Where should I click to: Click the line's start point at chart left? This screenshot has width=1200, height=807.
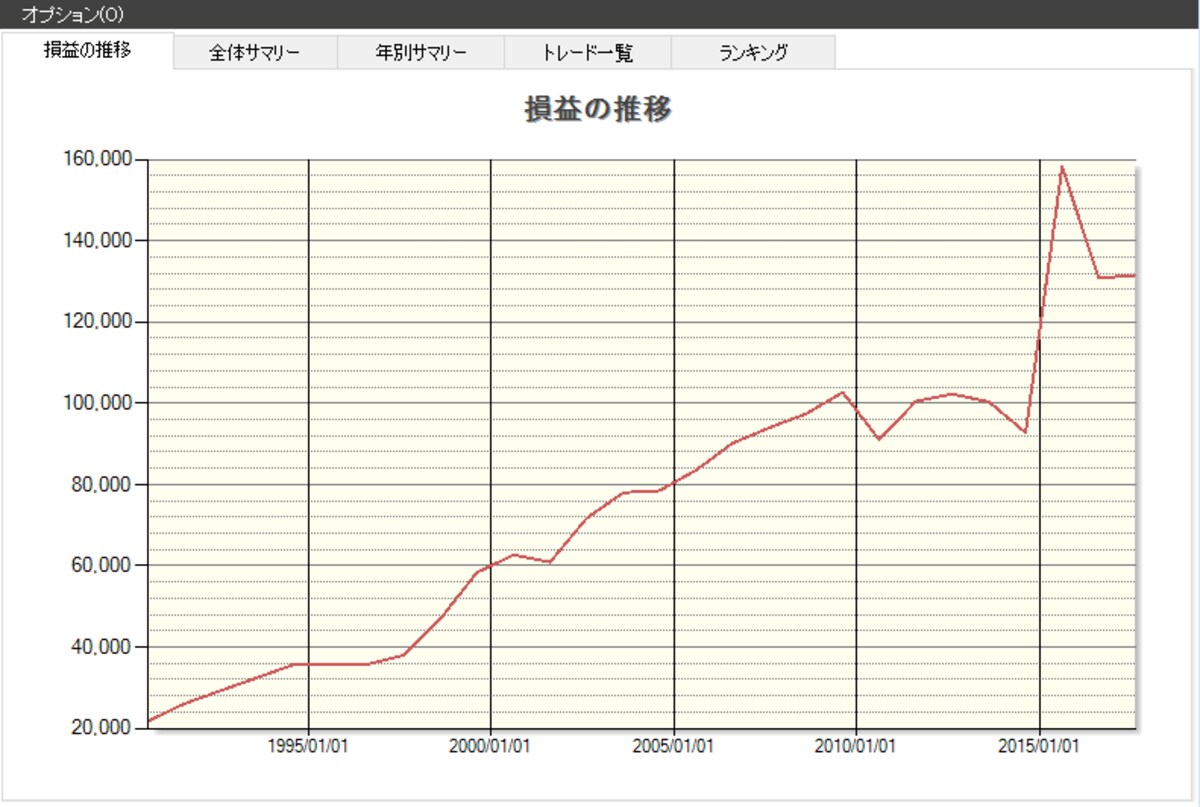click(149, 721)
